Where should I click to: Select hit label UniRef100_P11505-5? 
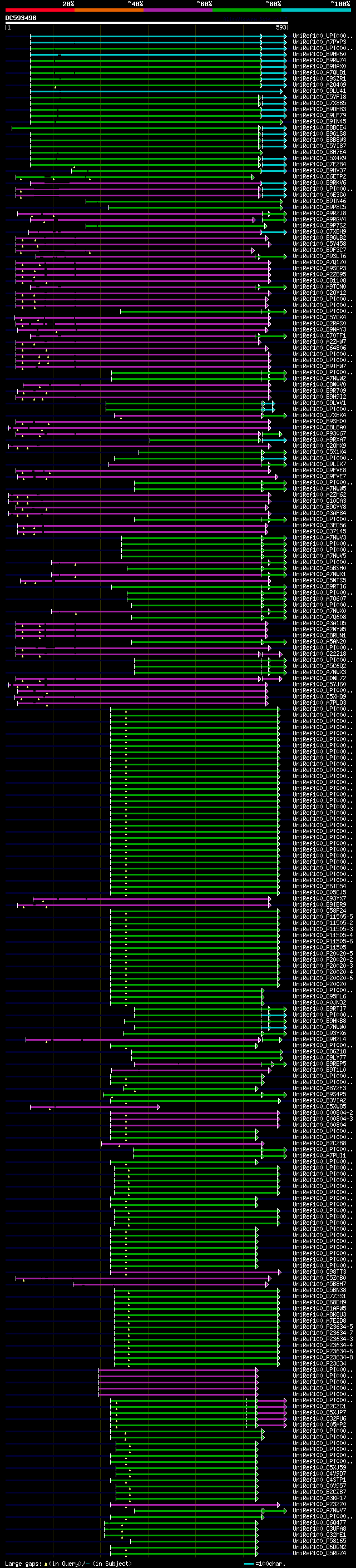[x=323, y=917]
